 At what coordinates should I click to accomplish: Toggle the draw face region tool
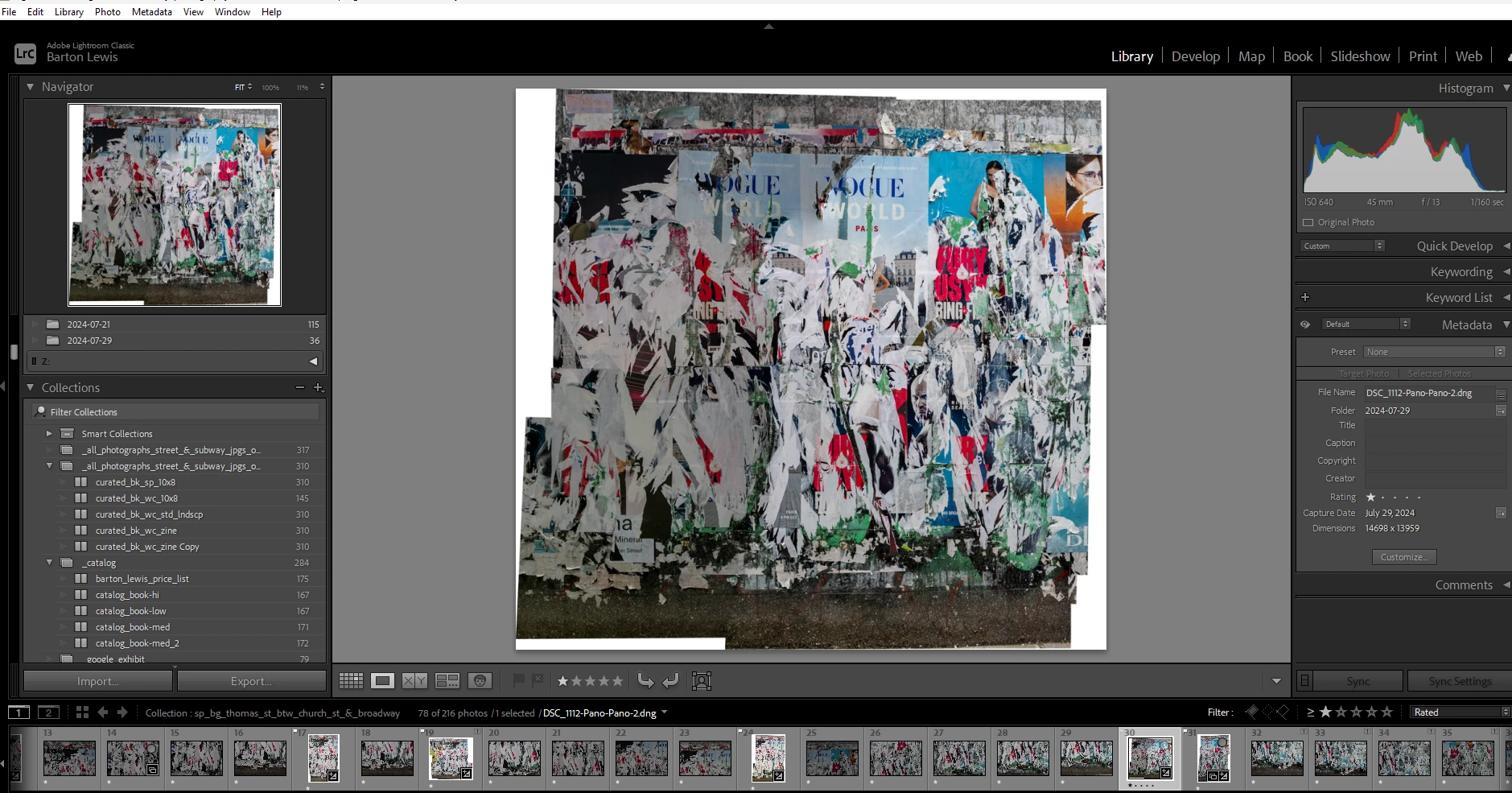[x=702, y=681]
